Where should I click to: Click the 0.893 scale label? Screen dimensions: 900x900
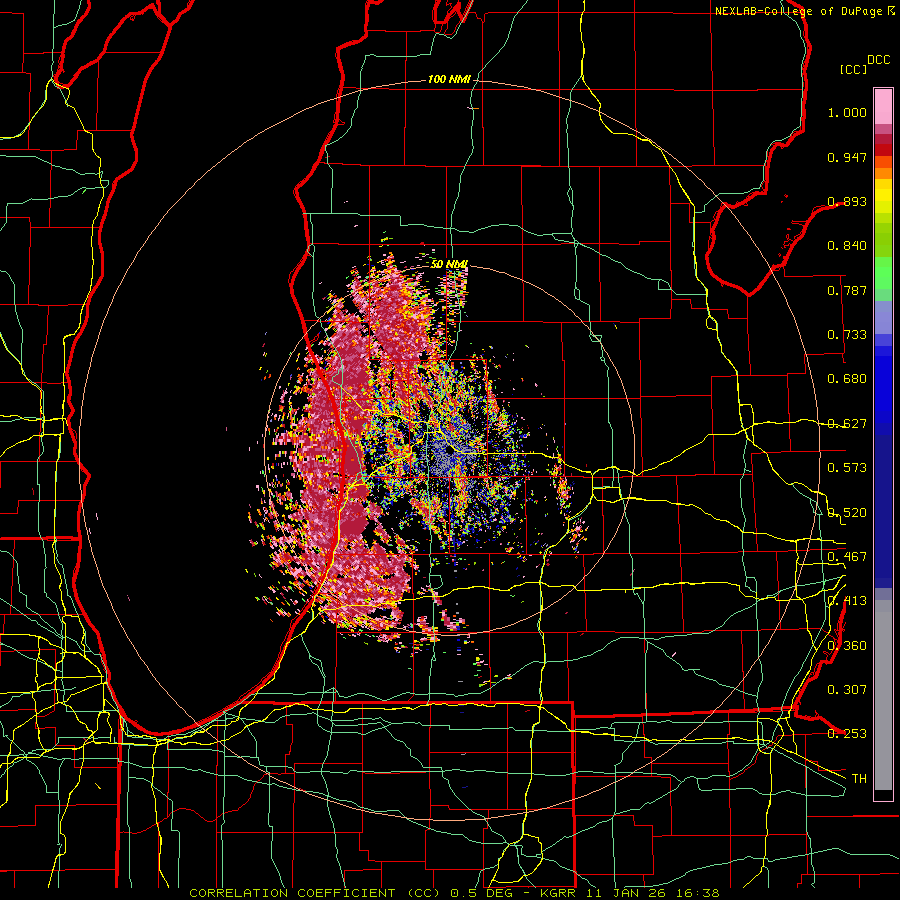(847, 201)
